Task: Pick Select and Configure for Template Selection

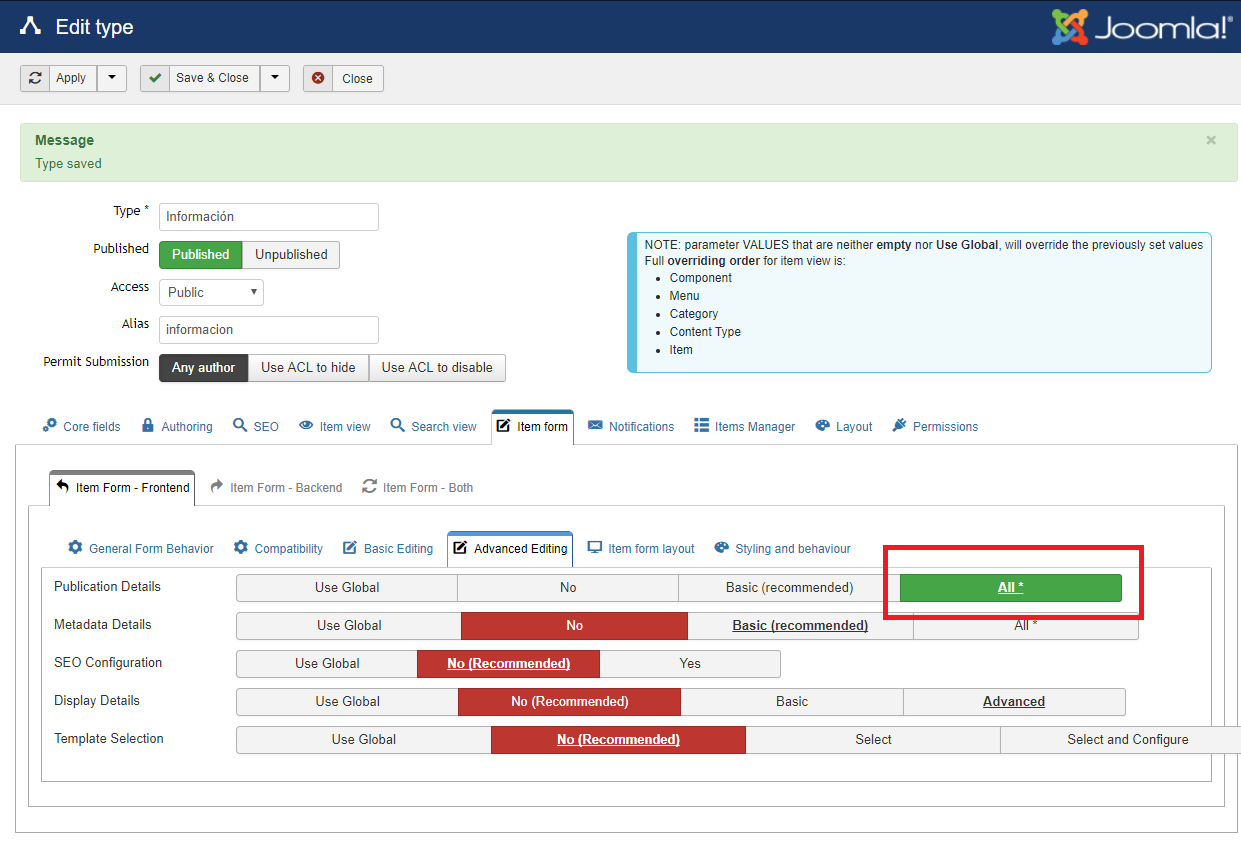Action: pos(1127,740)
